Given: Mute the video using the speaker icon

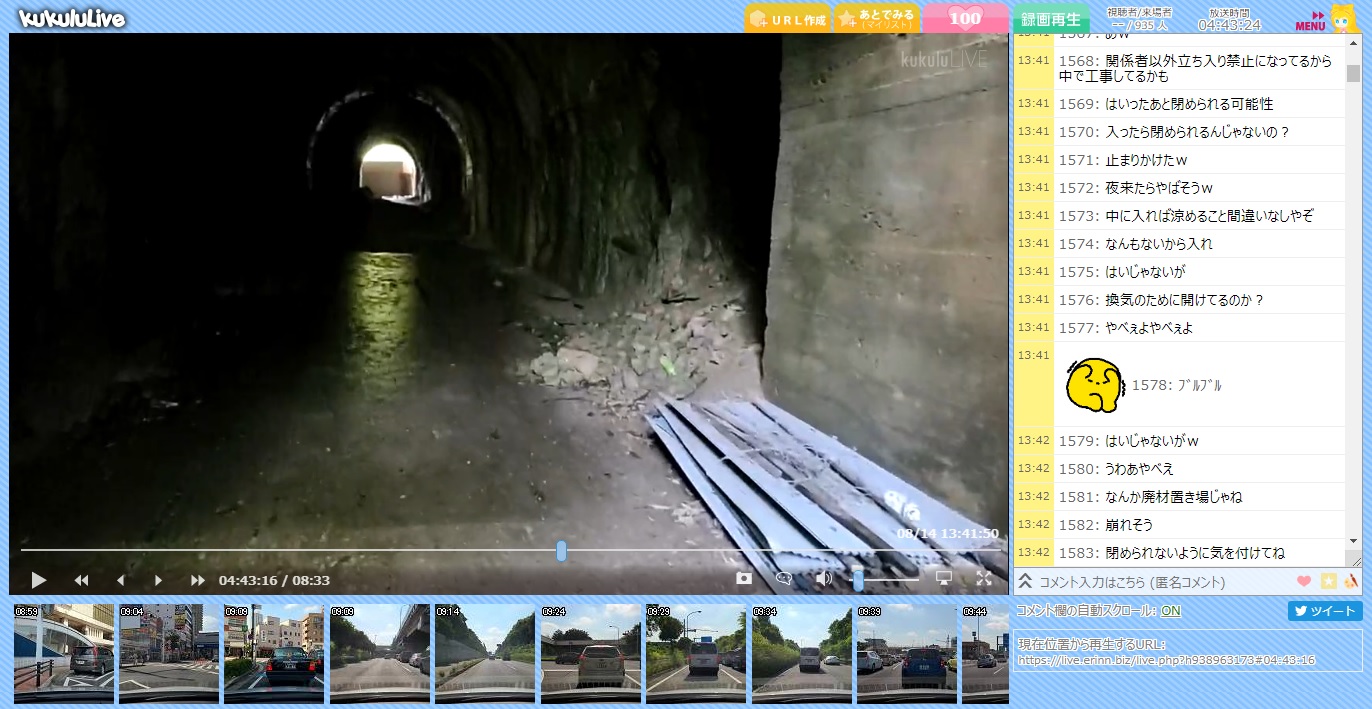Looking at the screenshot, I should click(x=824, y=578).
